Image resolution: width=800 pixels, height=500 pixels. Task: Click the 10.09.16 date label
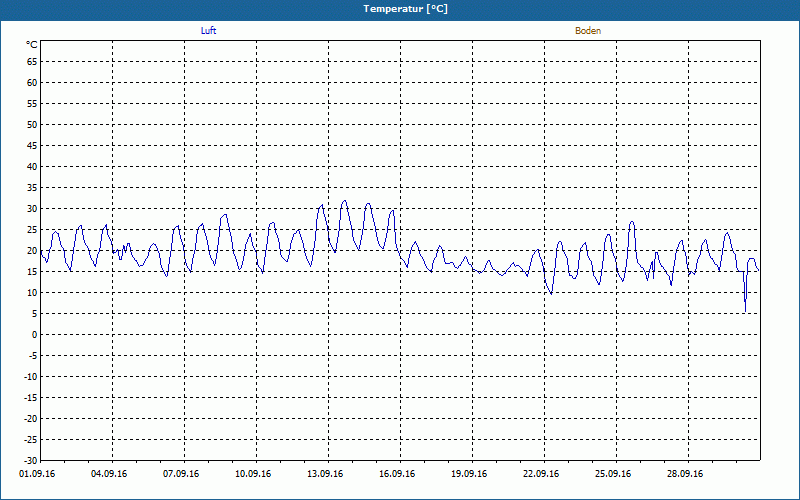(253, 474)
